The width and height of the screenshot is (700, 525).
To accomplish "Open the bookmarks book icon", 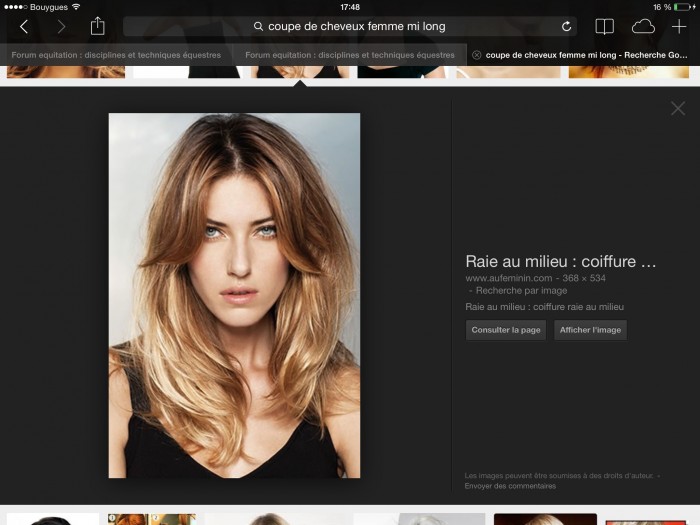I will [x=604, y=27].
